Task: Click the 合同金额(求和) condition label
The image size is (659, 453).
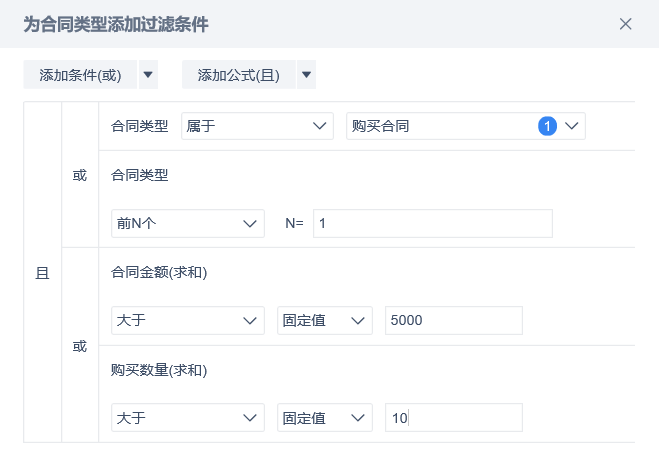Action: click(159, 272)
